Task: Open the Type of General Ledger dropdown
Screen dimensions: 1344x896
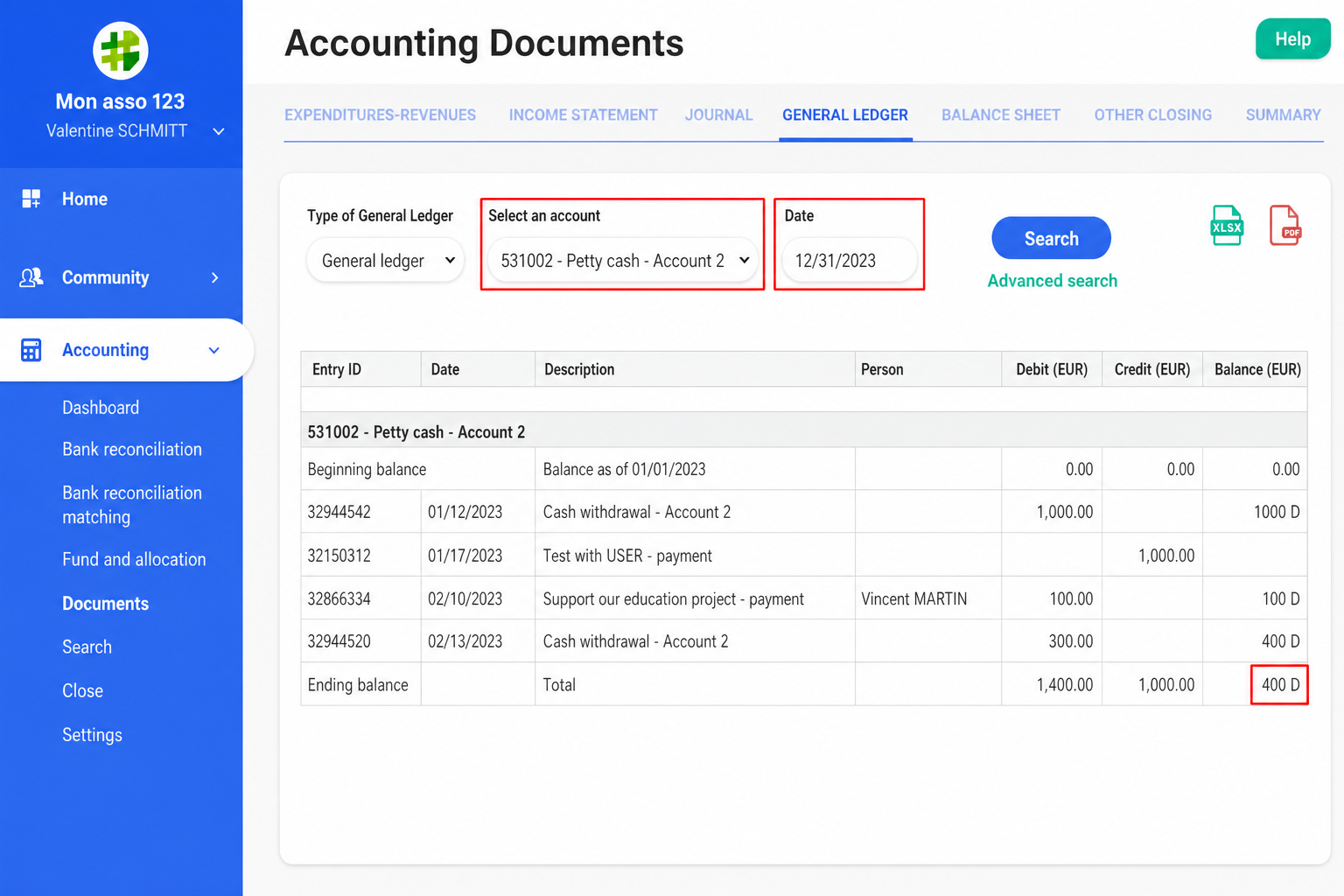Action: click(x=385, y=260)
